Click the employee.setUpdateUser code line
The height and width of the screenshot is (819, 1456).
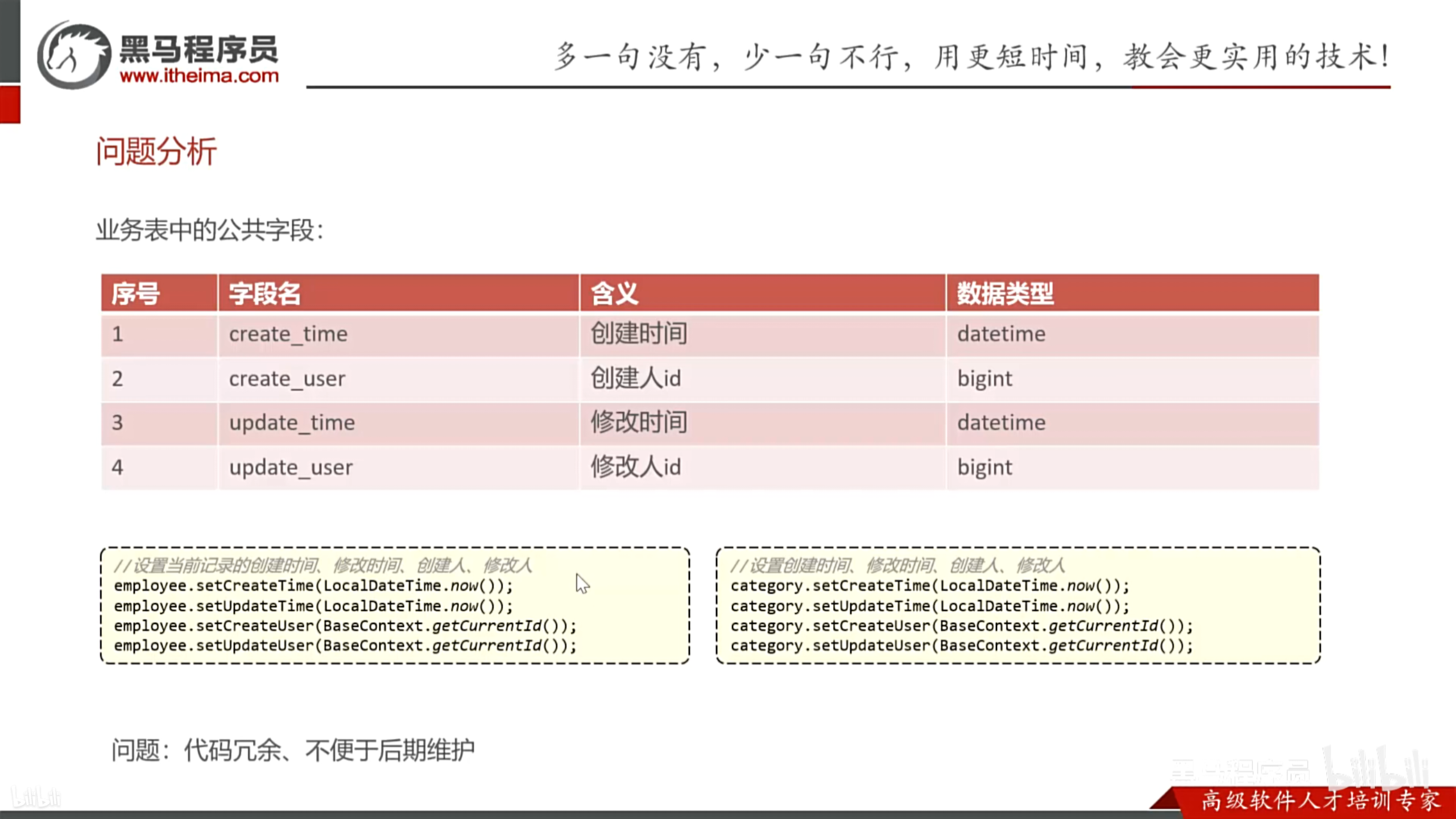345,646
